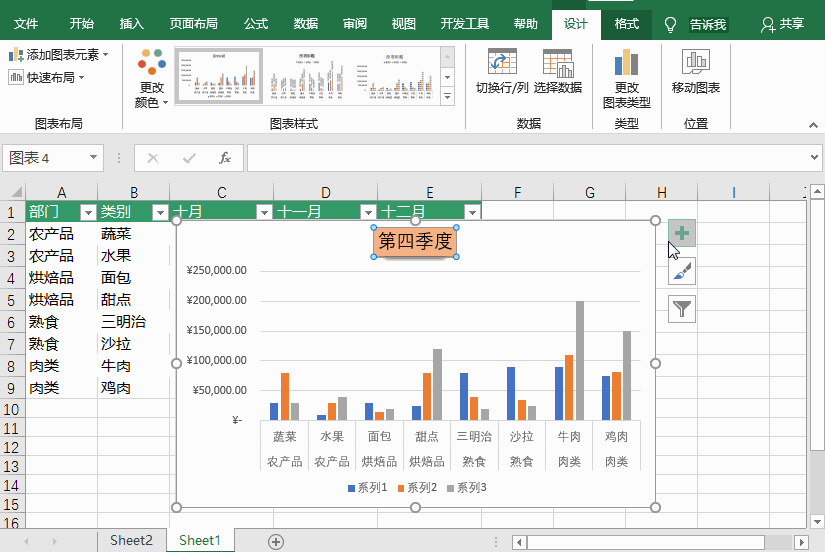Select the 系列3 legend entry

pos(467,488)
